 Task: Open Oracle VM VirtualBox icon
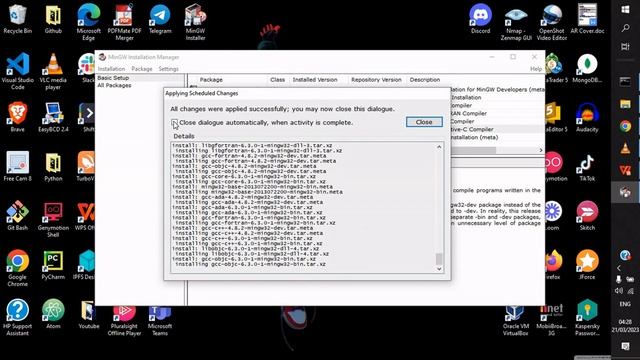516,320
